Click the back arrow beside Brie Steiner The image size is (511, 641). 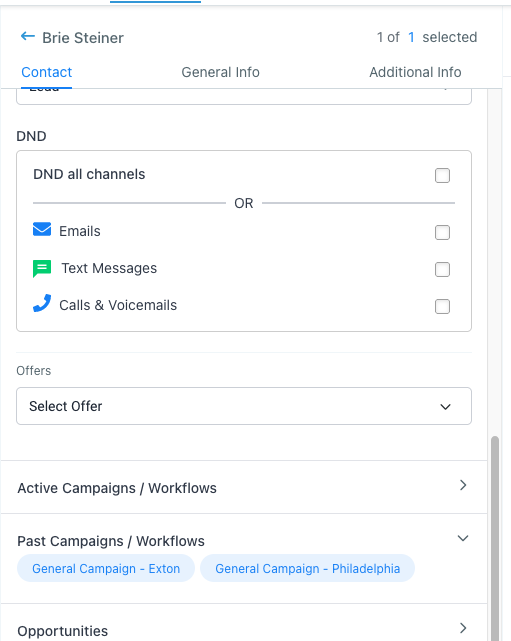tap(28, 36)
